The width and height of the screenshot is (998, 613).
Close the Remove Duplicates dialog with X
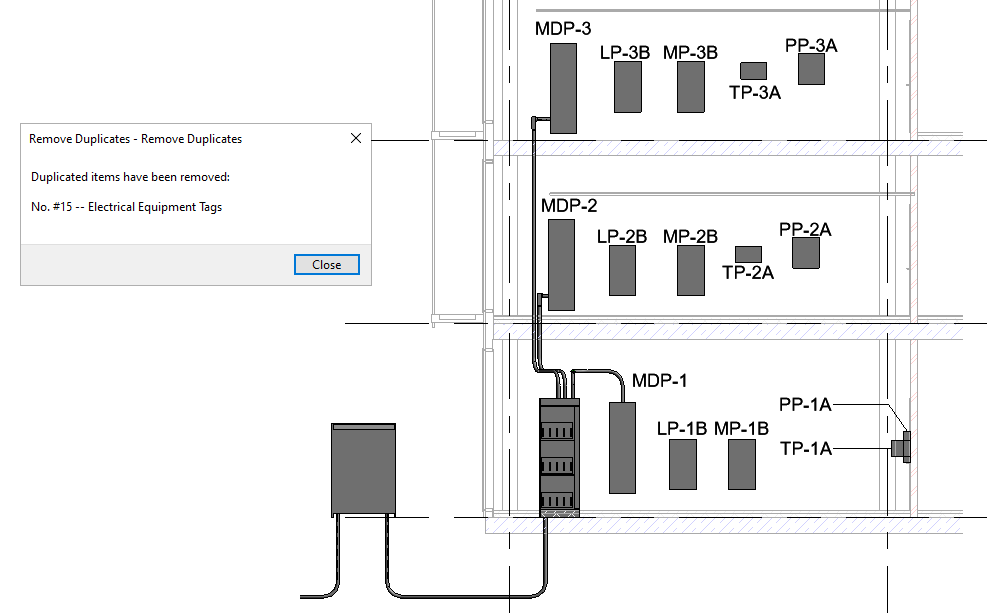pyautogui.click(x=356, y=138)
